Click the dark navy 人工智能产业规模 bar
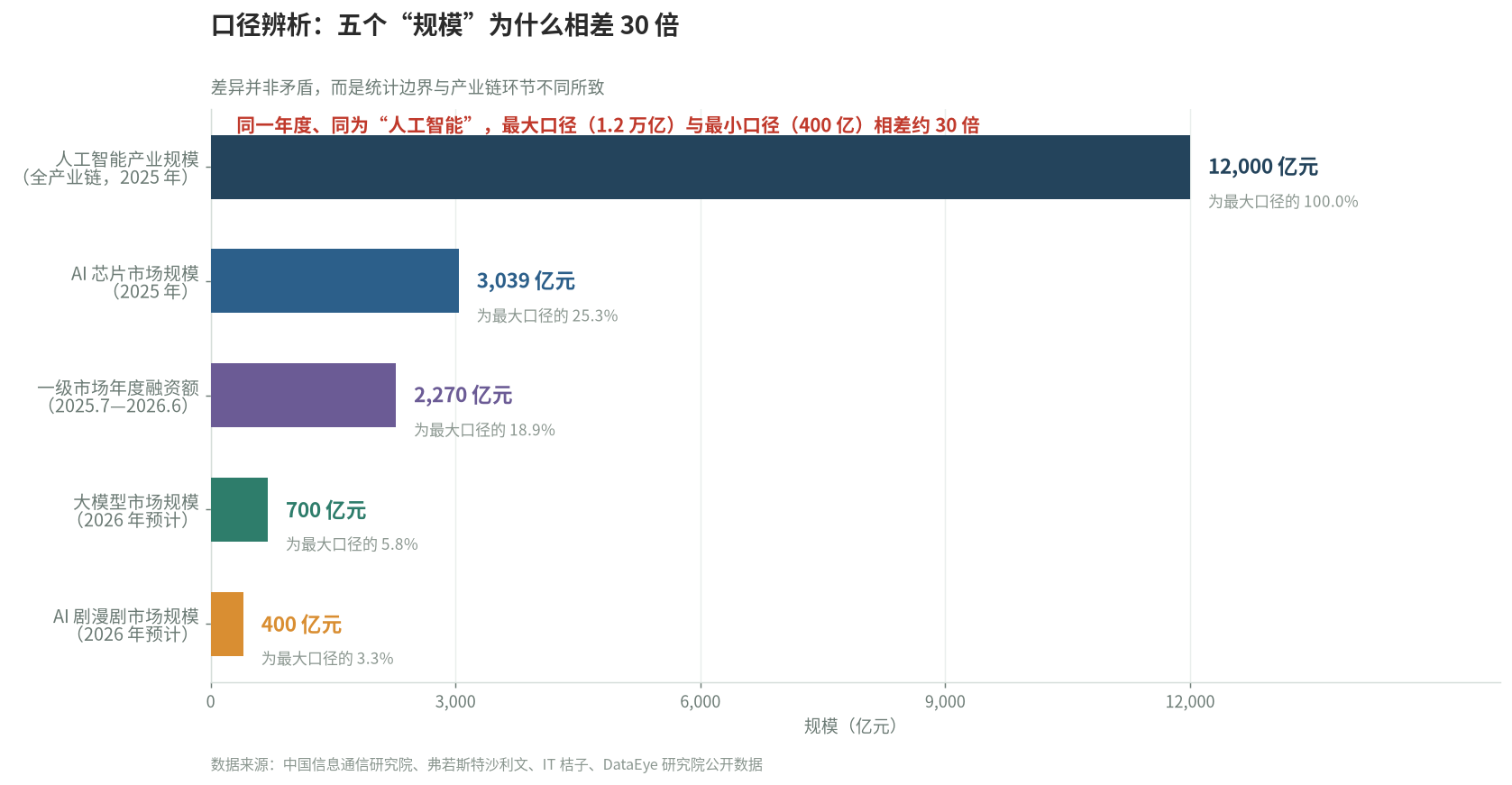 click(x=701, y=167)
